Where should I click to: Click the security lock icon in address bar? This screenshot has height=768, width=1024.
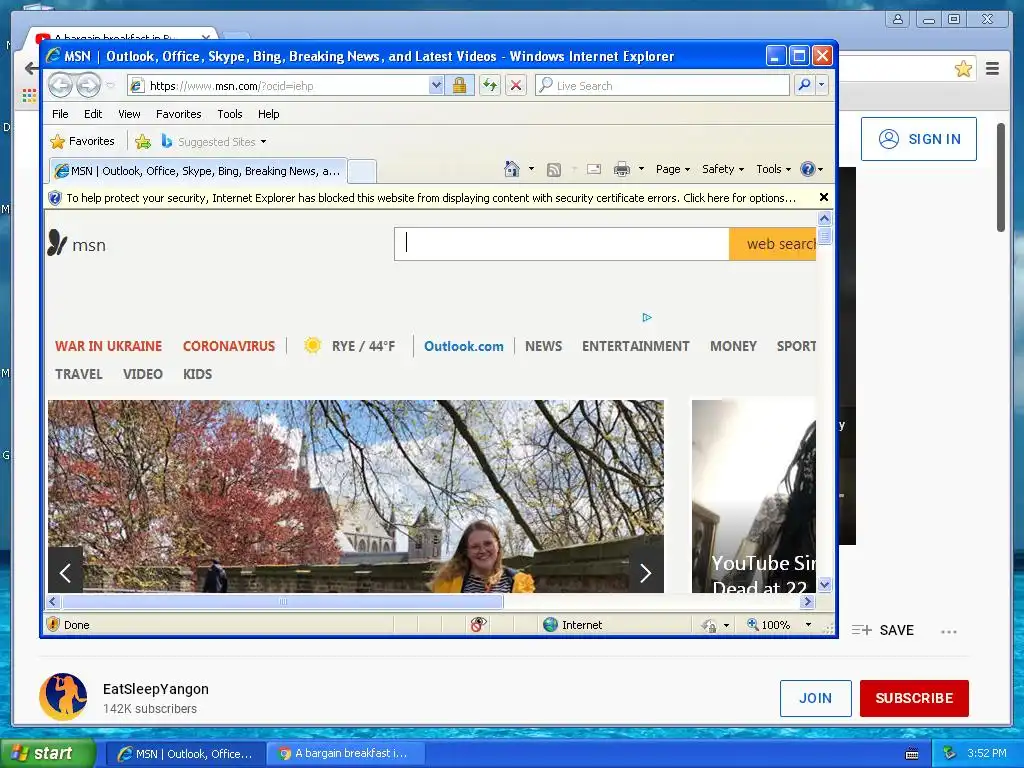click(x=459, y=86)
